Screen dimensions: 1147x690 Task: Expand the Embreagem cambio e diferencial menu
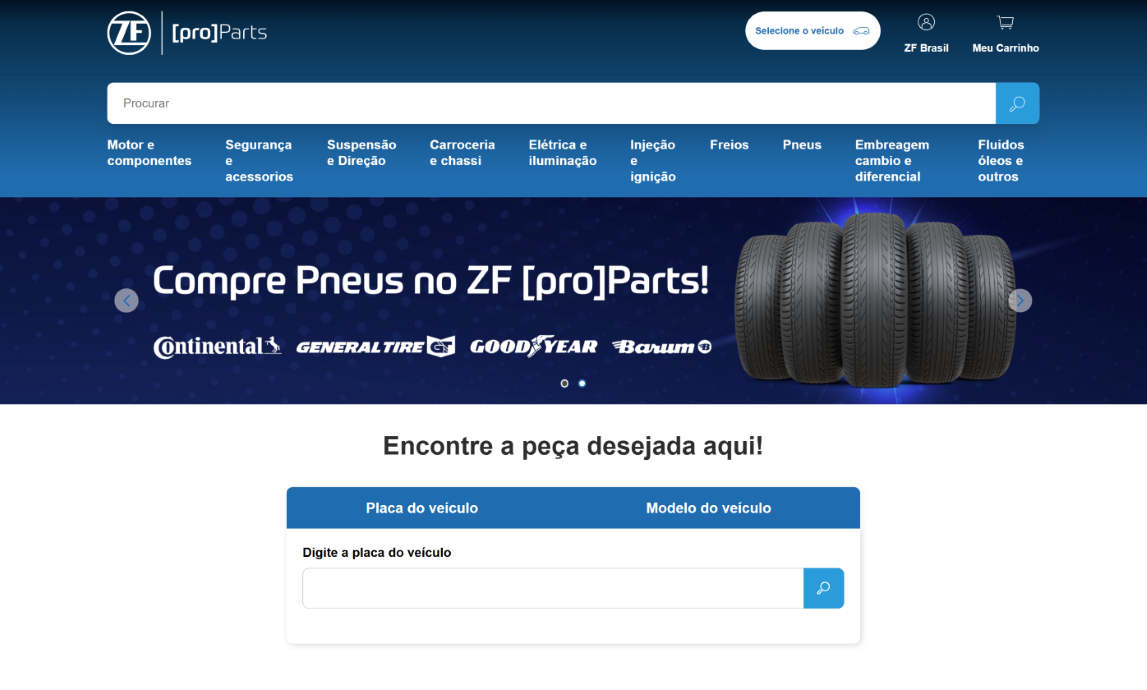click(891, 160)
